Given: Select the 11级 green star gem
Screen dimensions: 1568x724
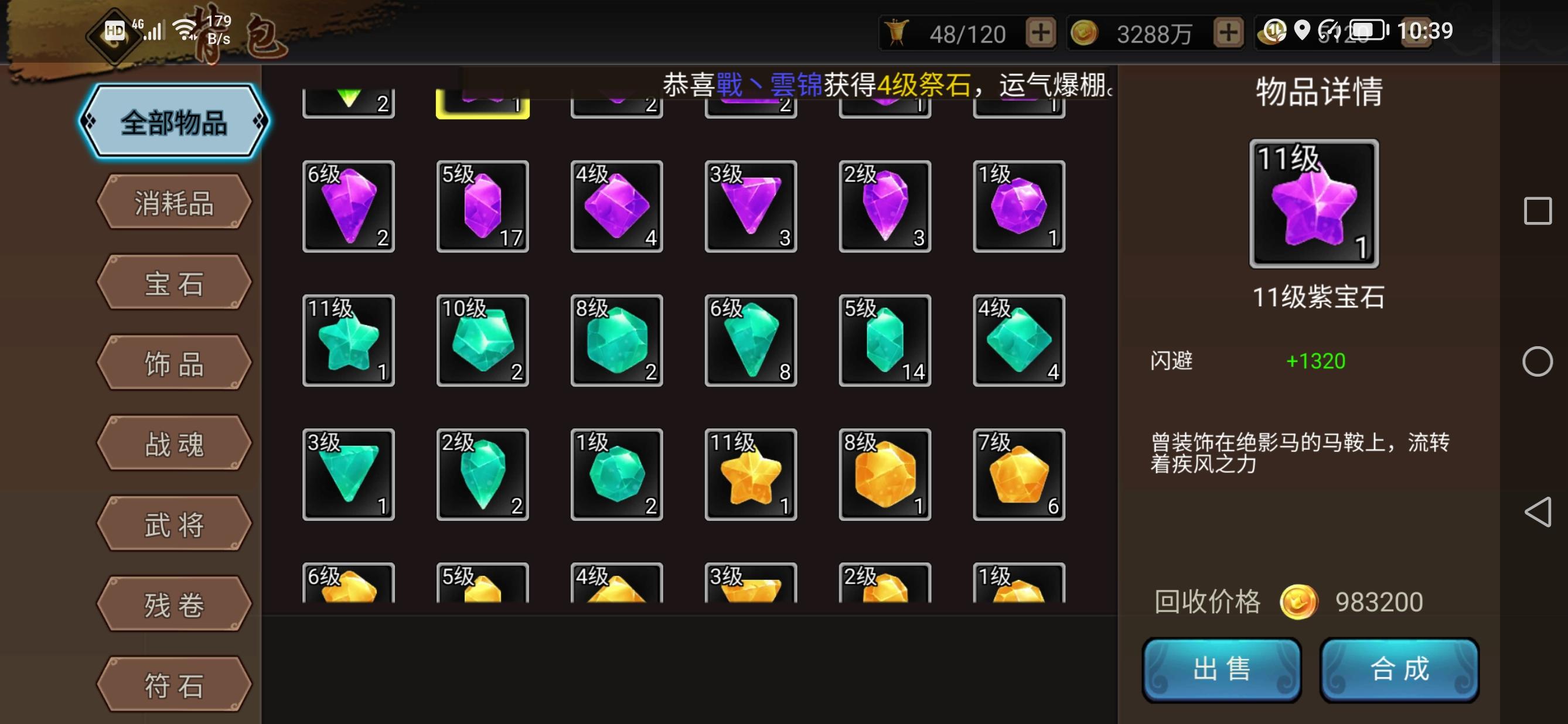Looking at the screenshot, I should pyautogui.click(x=348, y=340).
